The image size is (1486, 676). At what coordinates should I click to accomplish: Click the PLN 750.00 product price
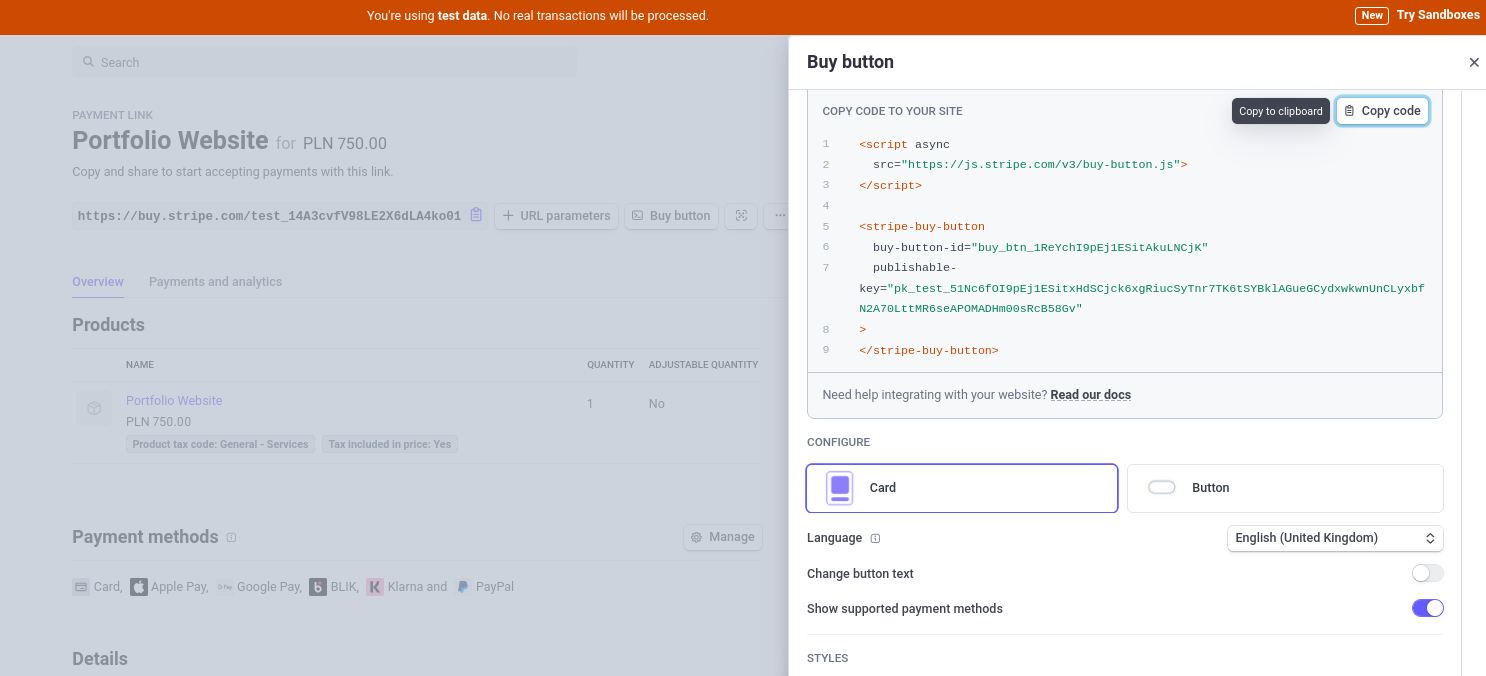coord(158,422)
